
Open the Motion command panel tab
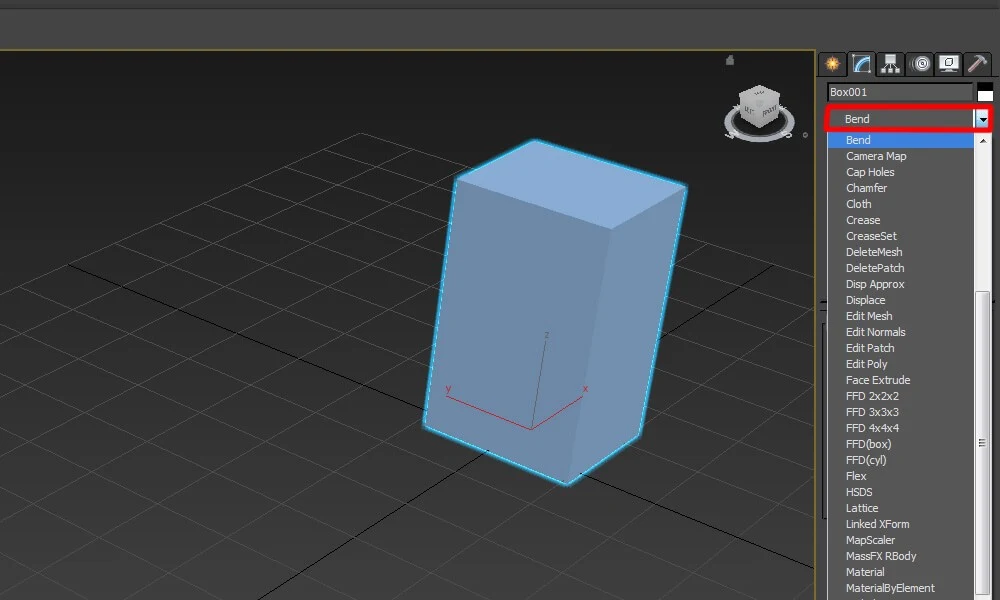pyautogui.click(x=920, y=64)
